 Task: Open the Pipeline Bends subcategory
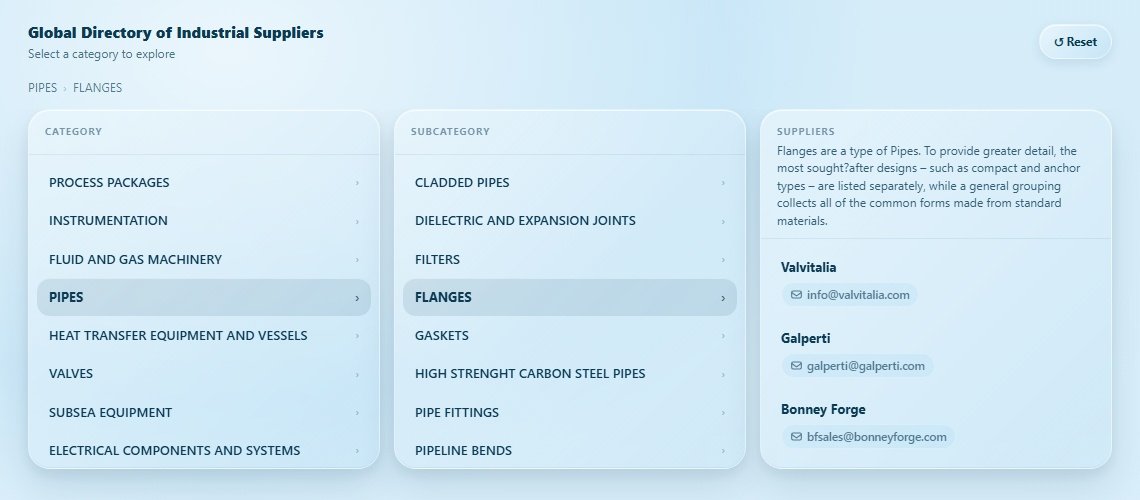(x=463, y=451)
